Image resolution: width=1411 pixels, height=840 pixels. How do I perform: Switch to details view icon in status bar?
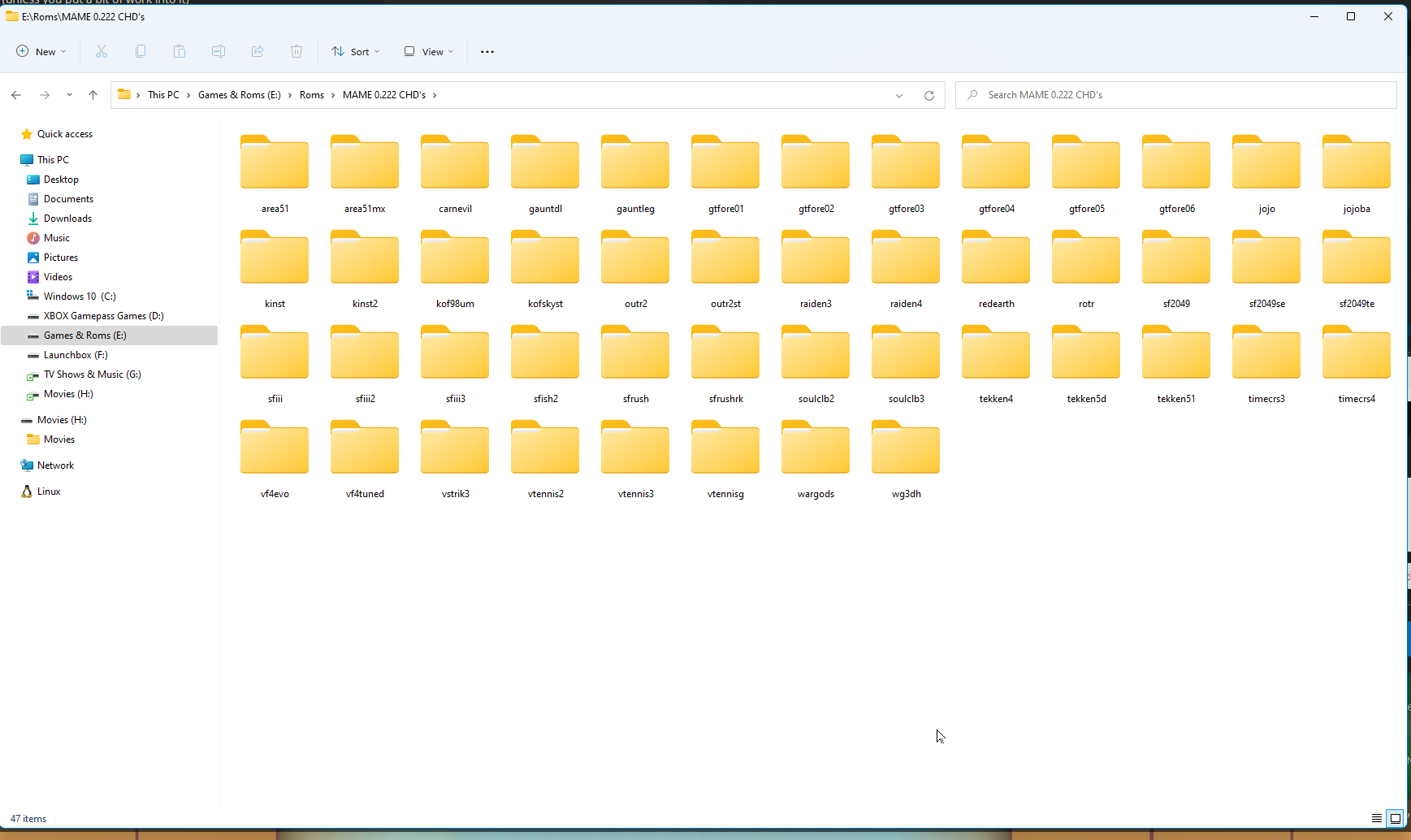click(1376, 818)
